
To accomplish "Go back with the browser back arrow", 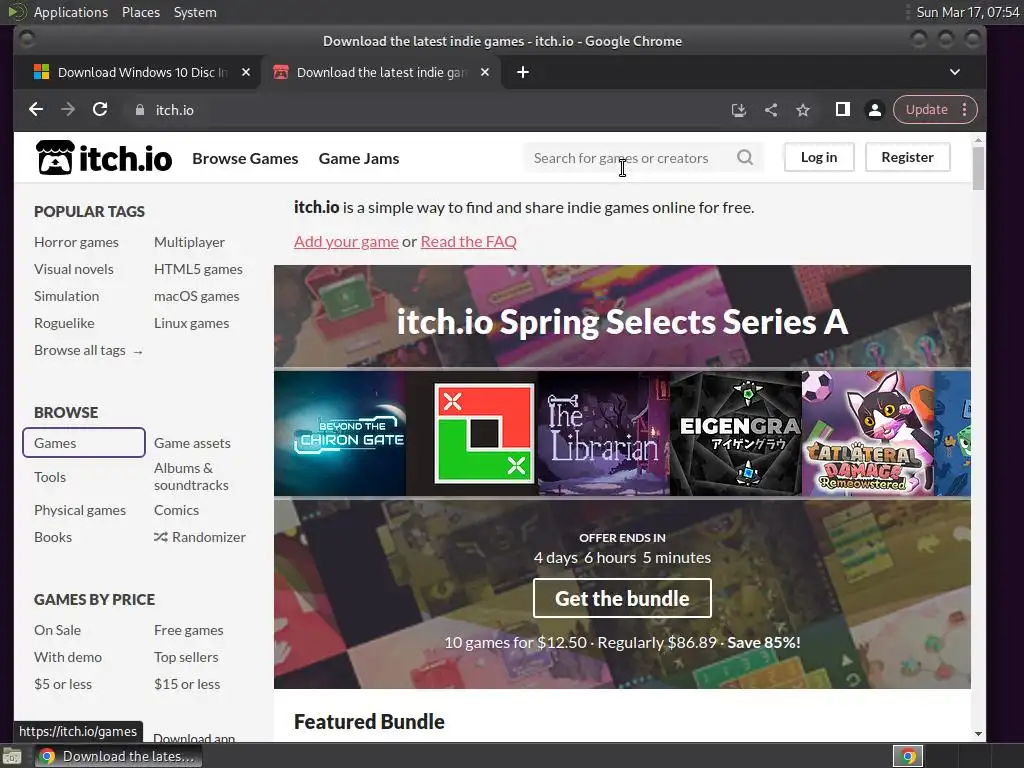I will point(36,110).
